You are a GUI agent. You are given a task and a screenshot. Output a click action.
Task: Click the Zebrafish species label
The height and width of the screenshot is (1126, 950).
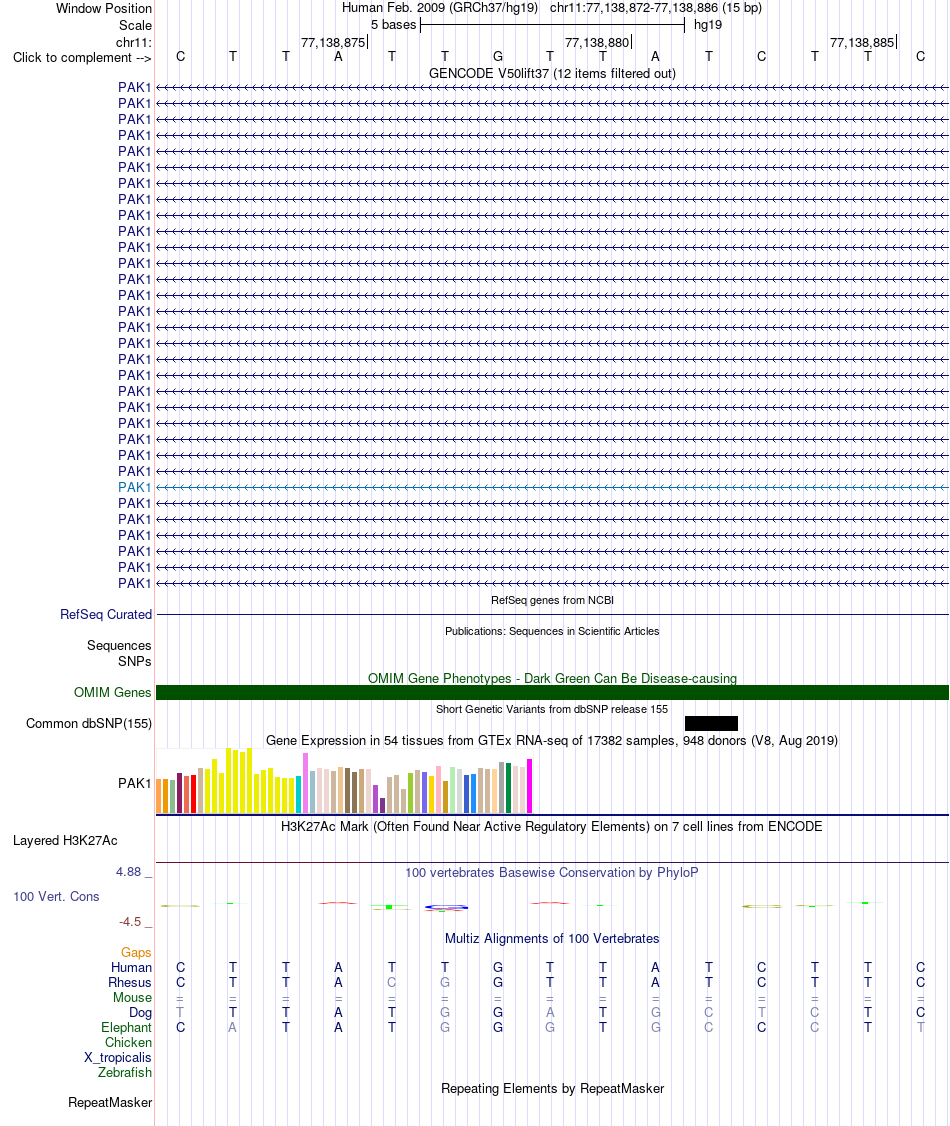pos(125,1072)
